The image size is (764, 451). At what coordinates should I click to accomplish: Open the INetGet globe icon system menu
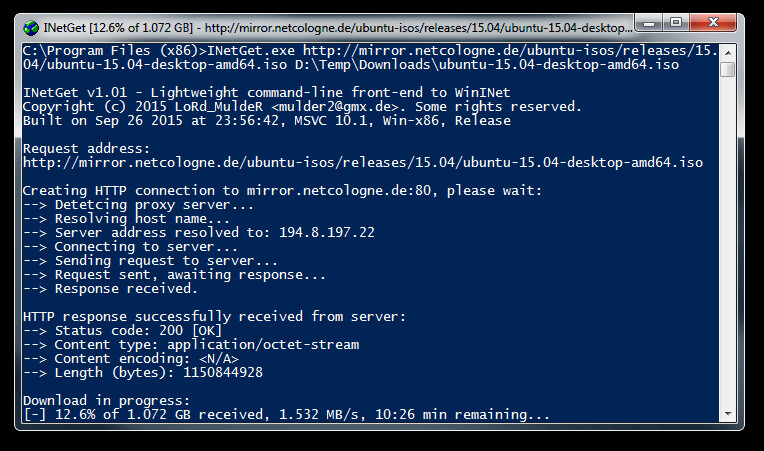point(31,28)
